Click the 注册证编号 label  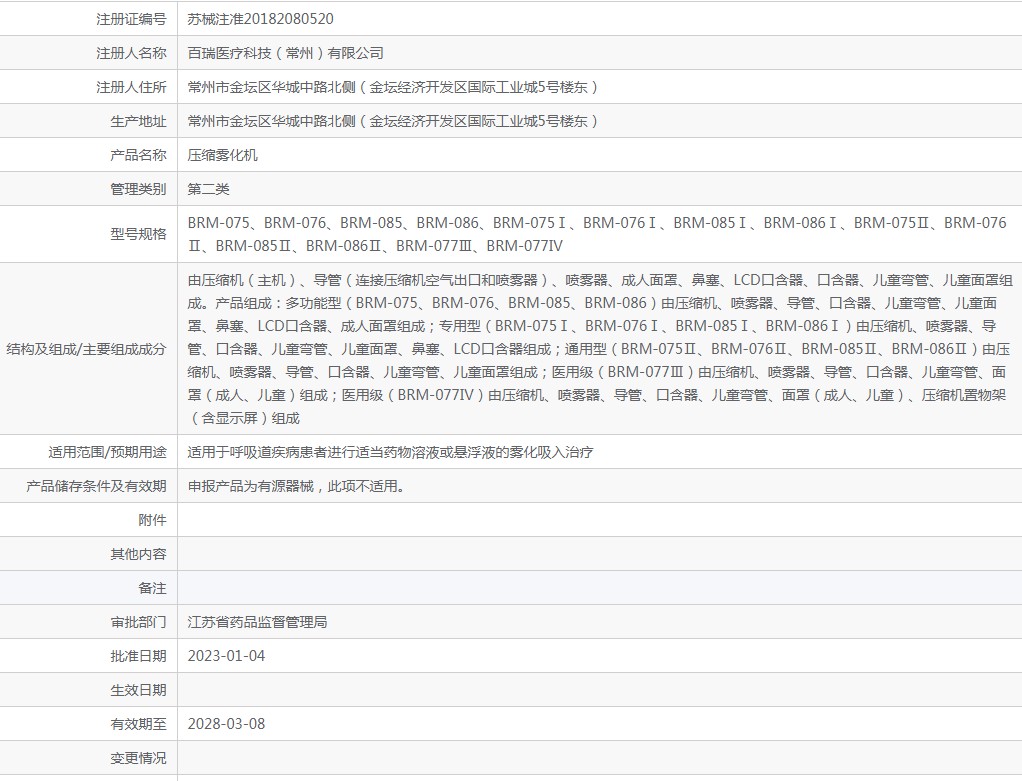click(x=131, y=19)
